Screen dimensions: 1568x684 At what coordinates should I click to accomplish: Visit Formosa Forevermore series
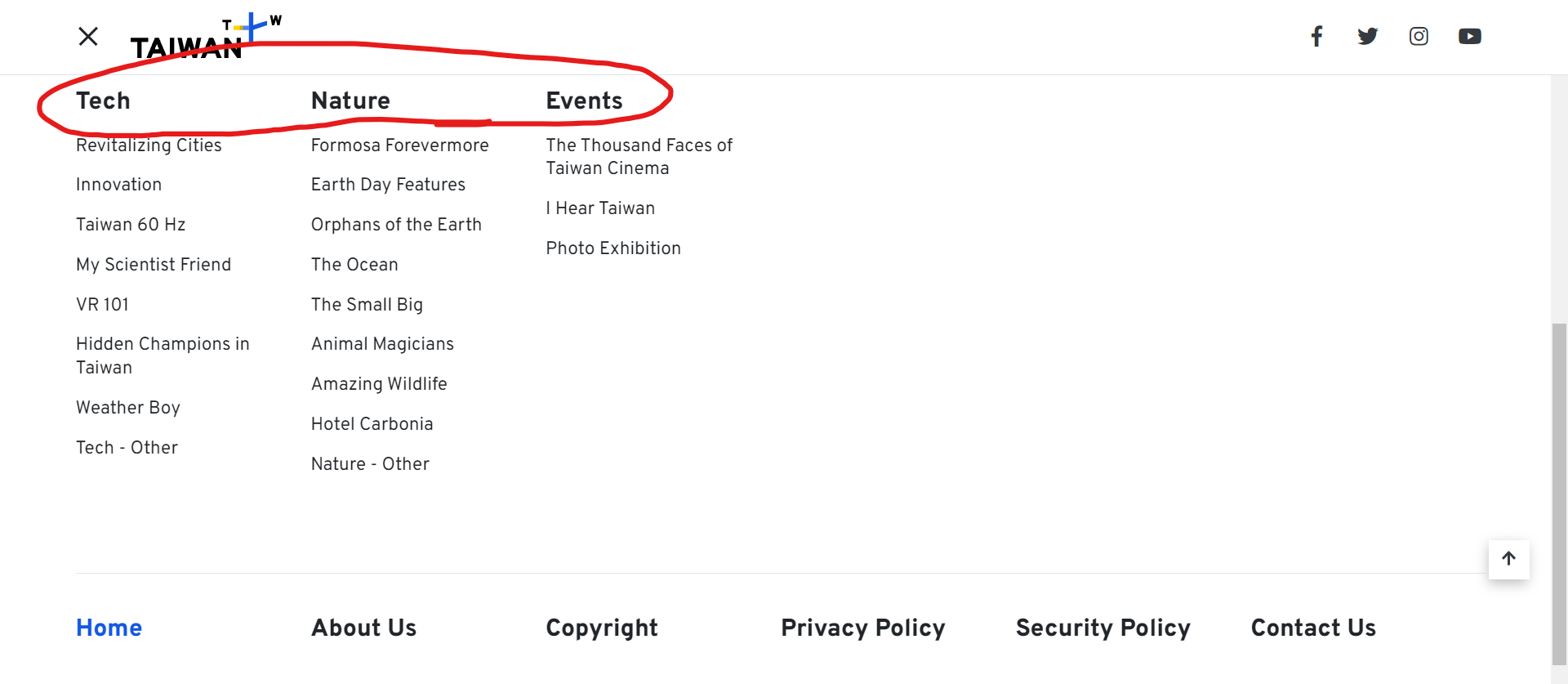pyautogui.click(x=400, y=145)
